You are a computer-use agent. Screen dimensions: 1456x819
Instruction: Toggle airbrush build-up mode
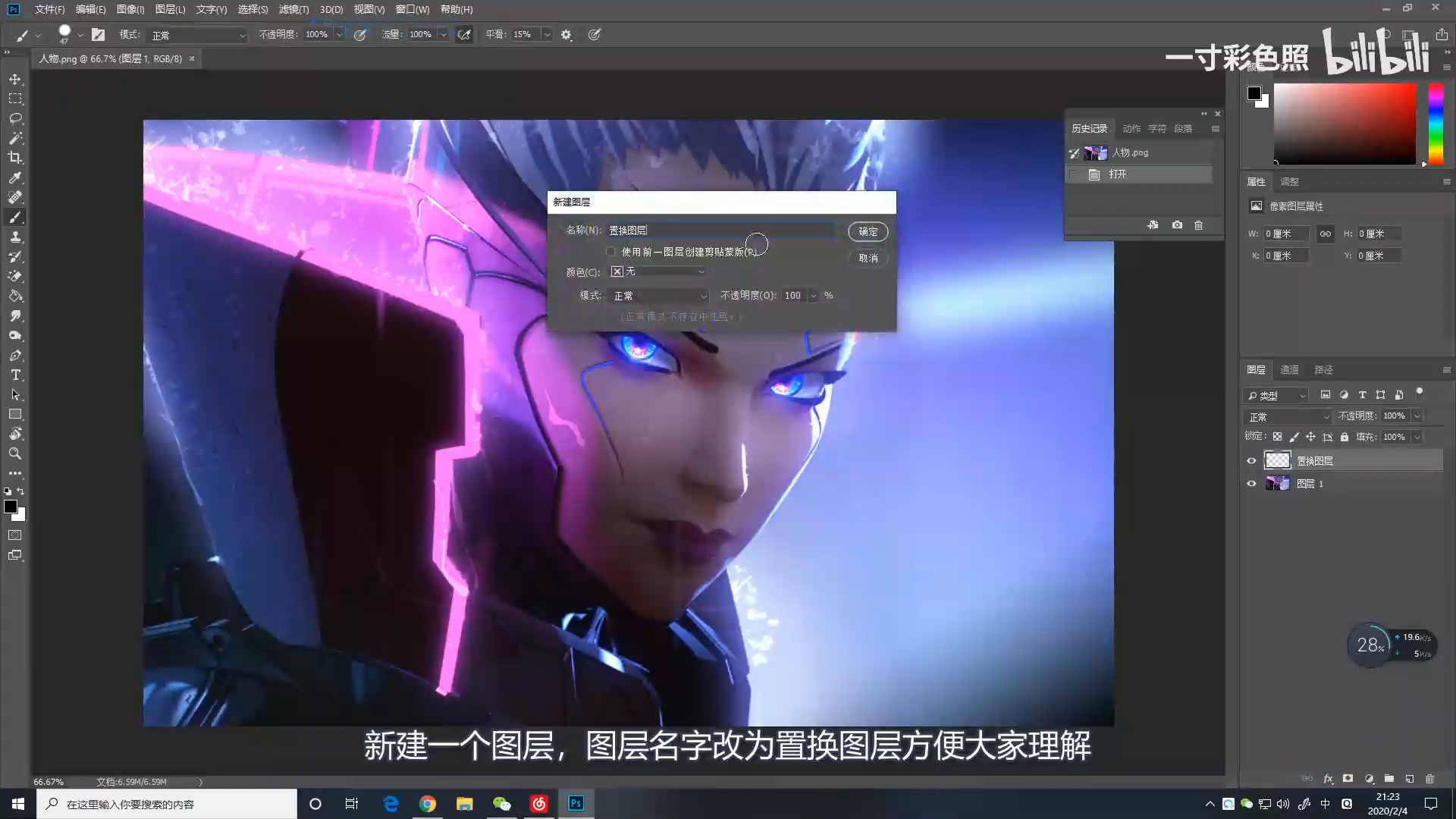[x=464, y=35]
